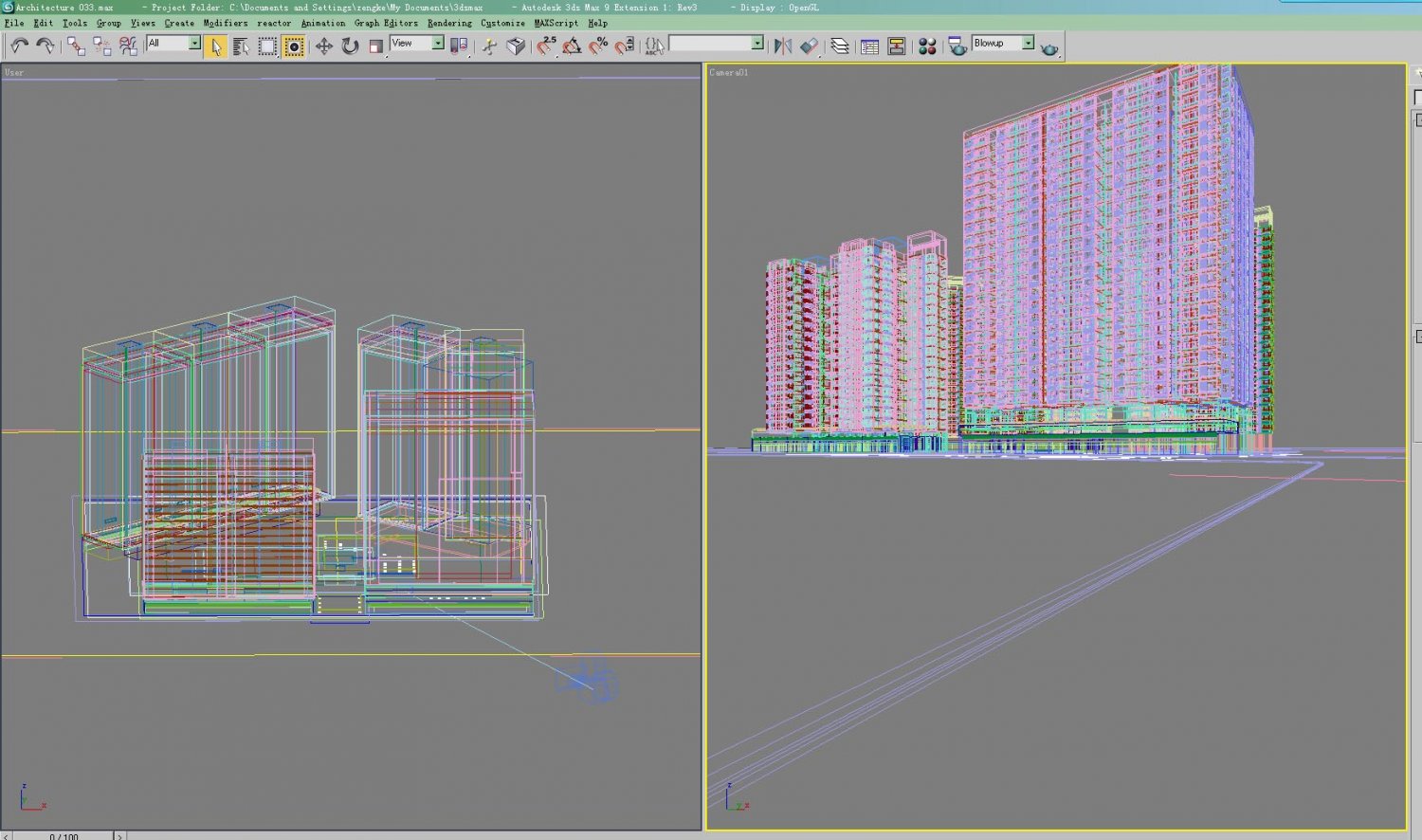Click the Undo button
Viewport: 1422px width, 840px height.
click(x=17, y=44)
